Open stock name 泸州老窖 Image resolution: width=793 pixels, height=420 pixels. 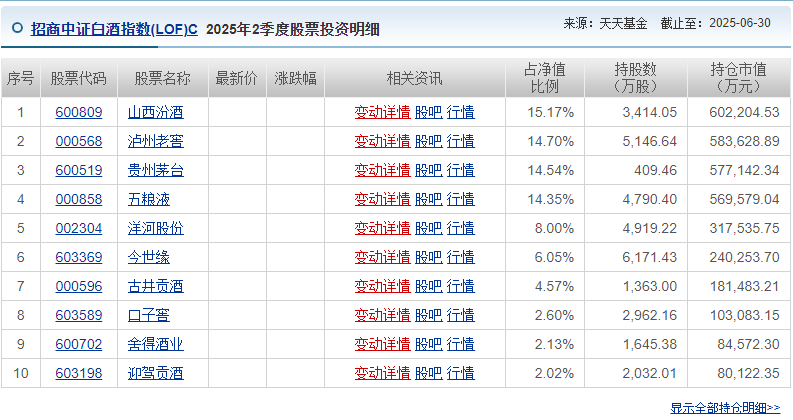pos(156,141)
